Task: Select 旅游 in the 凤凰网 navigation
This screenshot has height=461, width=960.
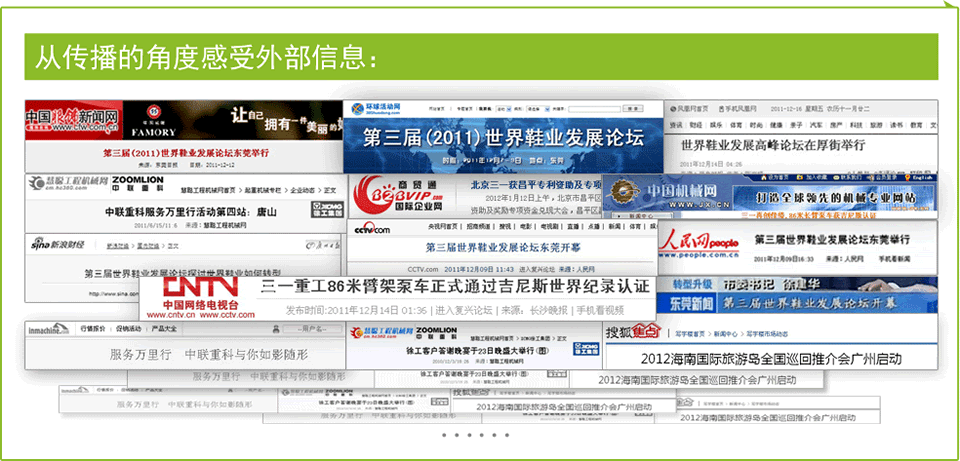Action: pos(877,125)
